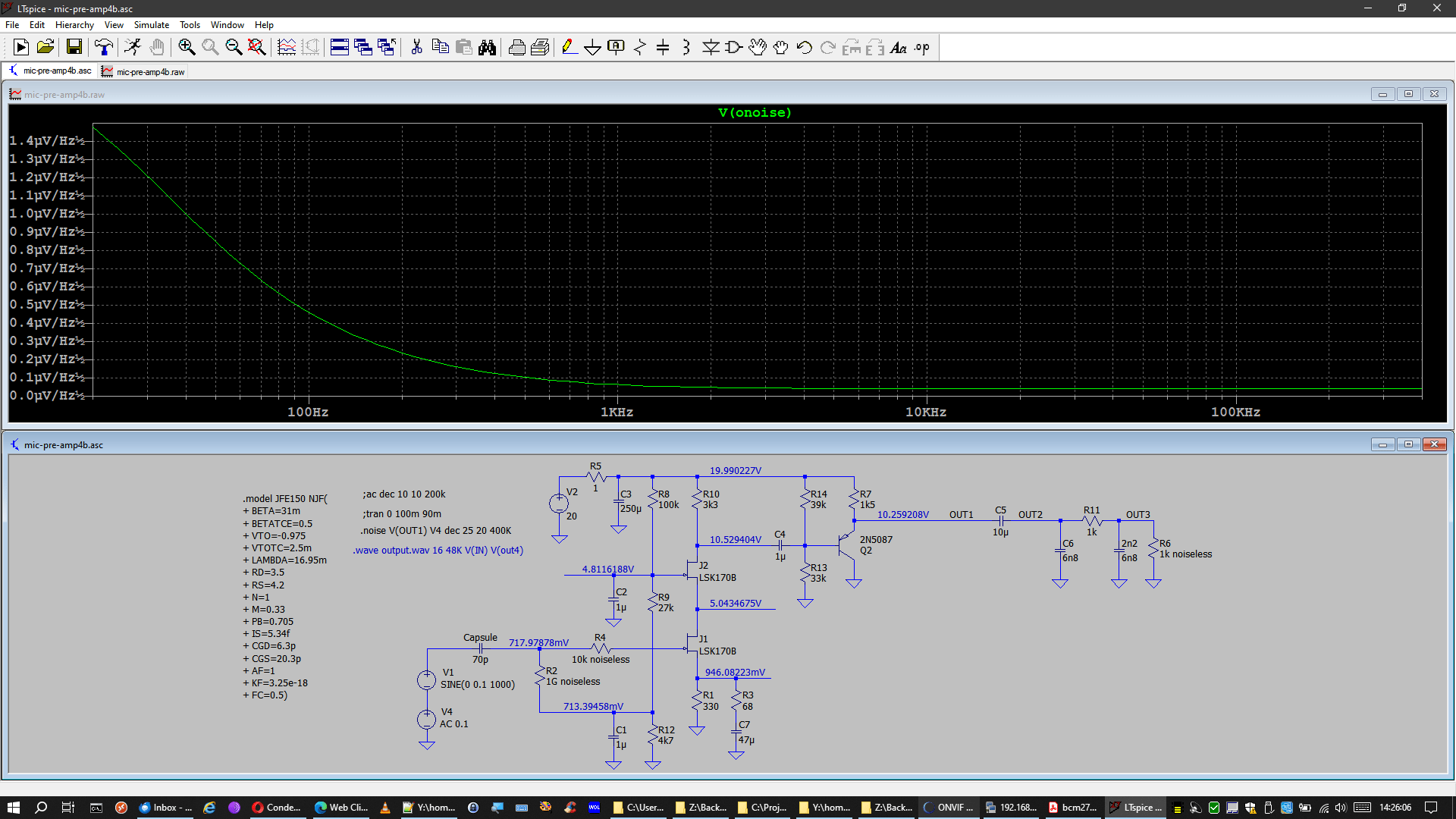Click the Copy icon in toolbar

(x=440, y=47)
